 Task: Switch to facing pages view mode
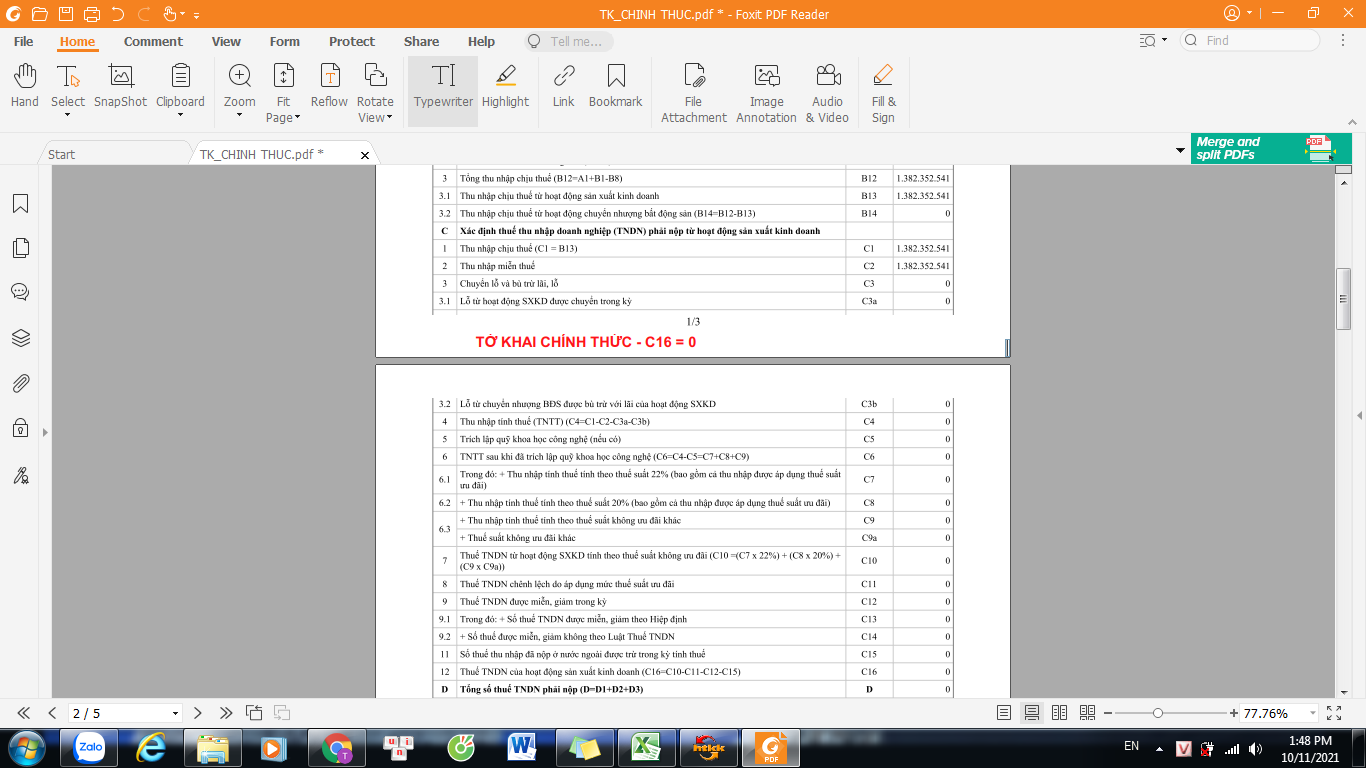click(1060, 713)
